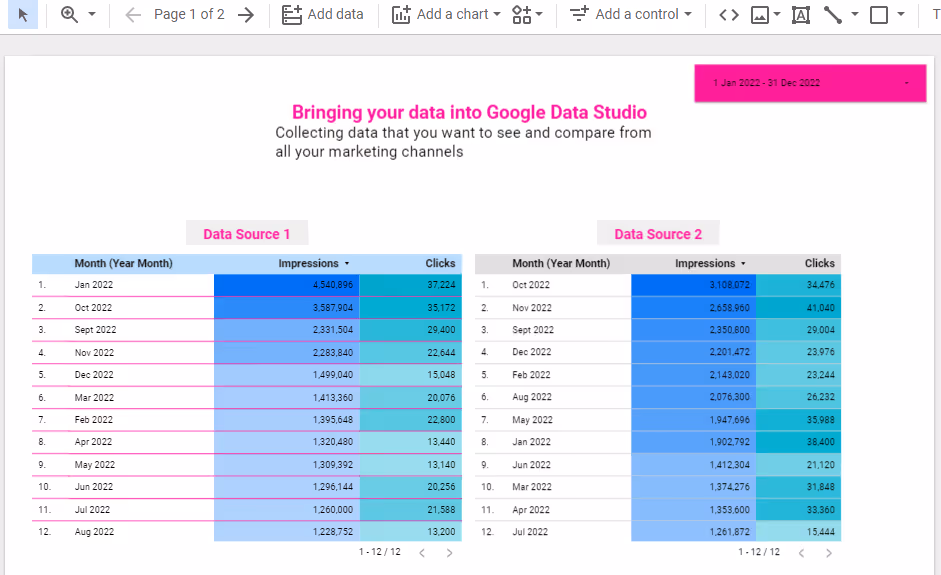
Task: Click Month (Year Month) header in Data Source 1
Action: click(x=123, y=263)
